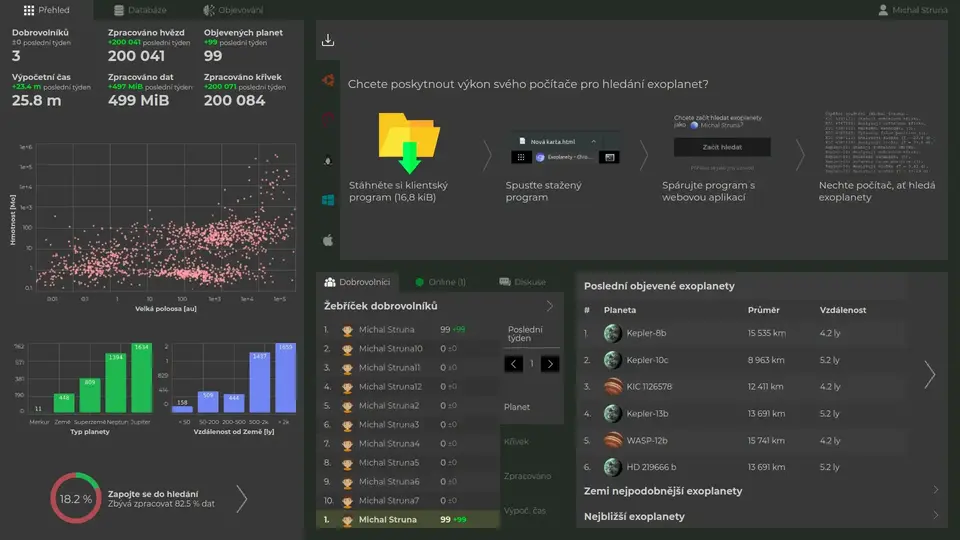Image resolution: width=960 pixels, height=540 pixels.
Task: Select the Linux penguin client icon
Action: pyautogui.click(x=328, y=160)
